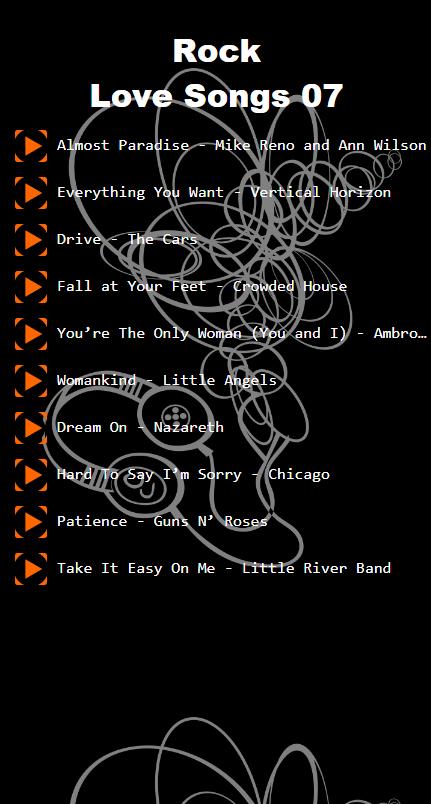The height and width of the screenshot is (804, 431).
Task: Select Fall at Your Feet - Crowded House
Action: tap(201, 286)
